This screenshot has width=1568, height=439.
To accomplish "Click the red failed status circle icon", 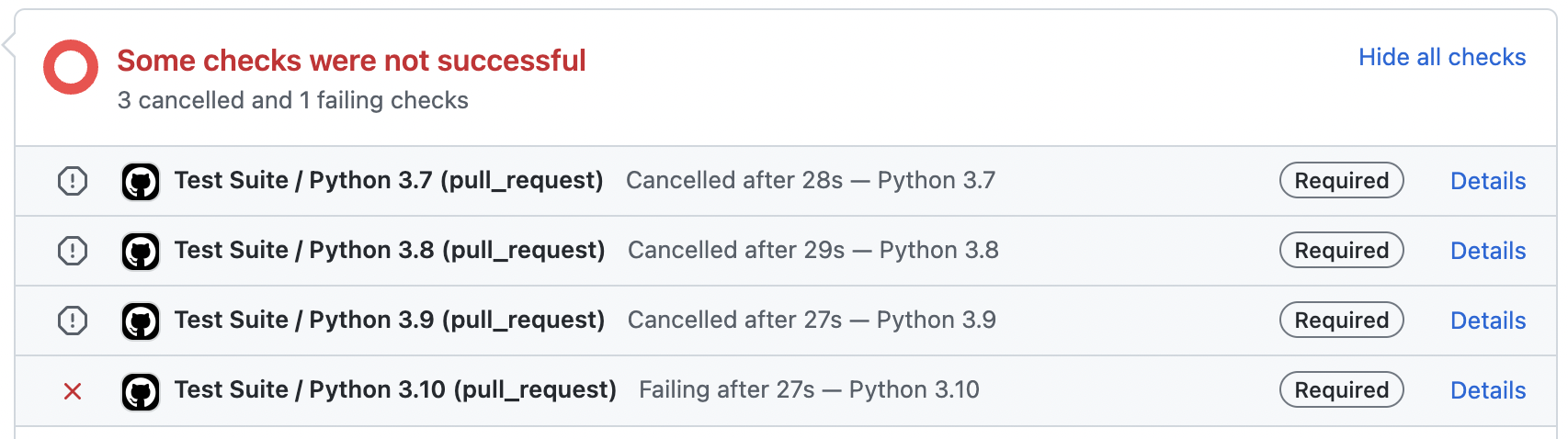I will pos(71,67).
